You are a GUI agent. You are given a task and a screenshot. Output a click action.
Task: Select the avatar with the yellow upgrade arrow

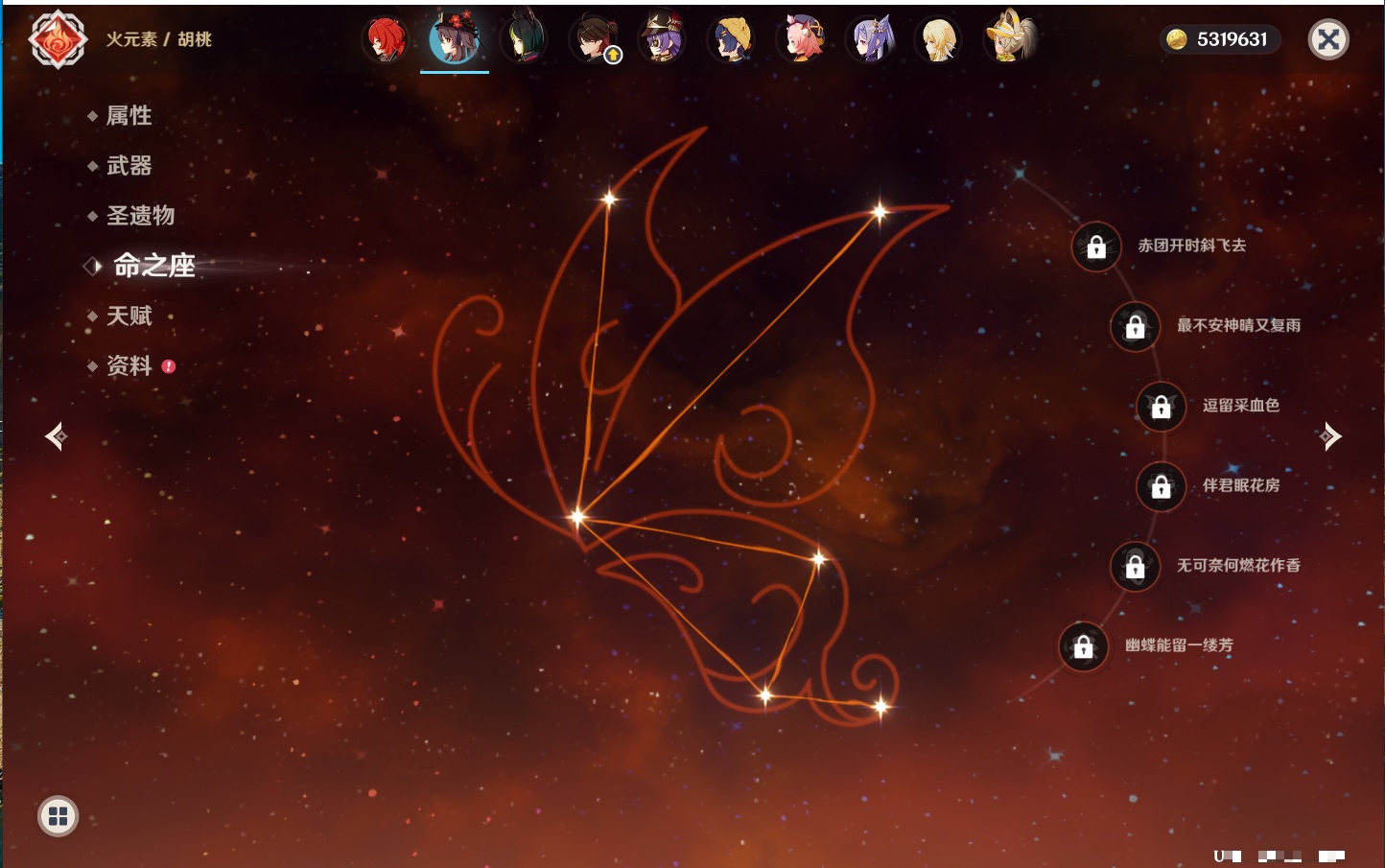point(594,39)
